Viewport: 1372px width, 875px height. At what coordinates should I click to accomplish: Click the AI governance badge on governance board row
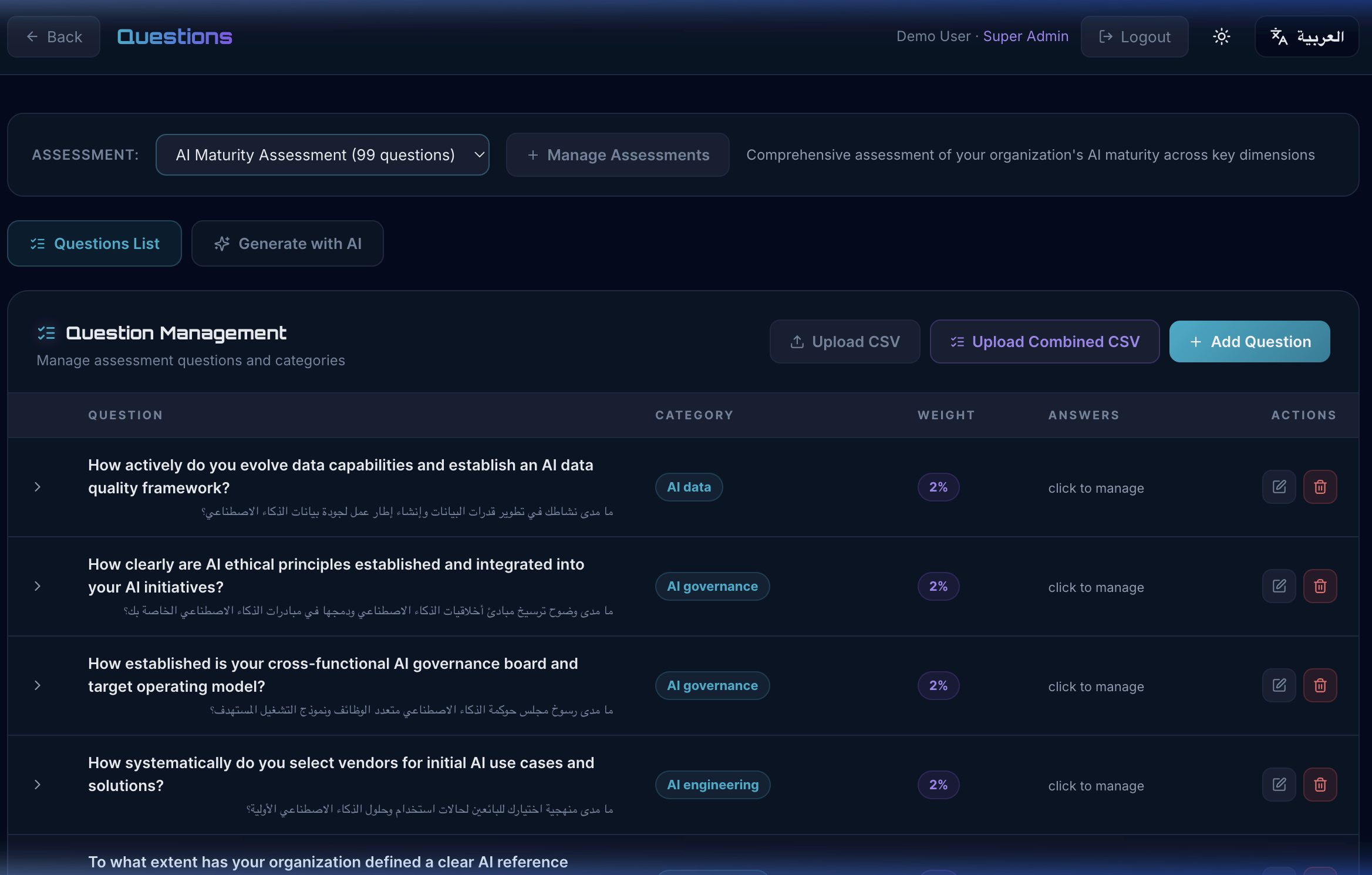(x=712, y=685)
